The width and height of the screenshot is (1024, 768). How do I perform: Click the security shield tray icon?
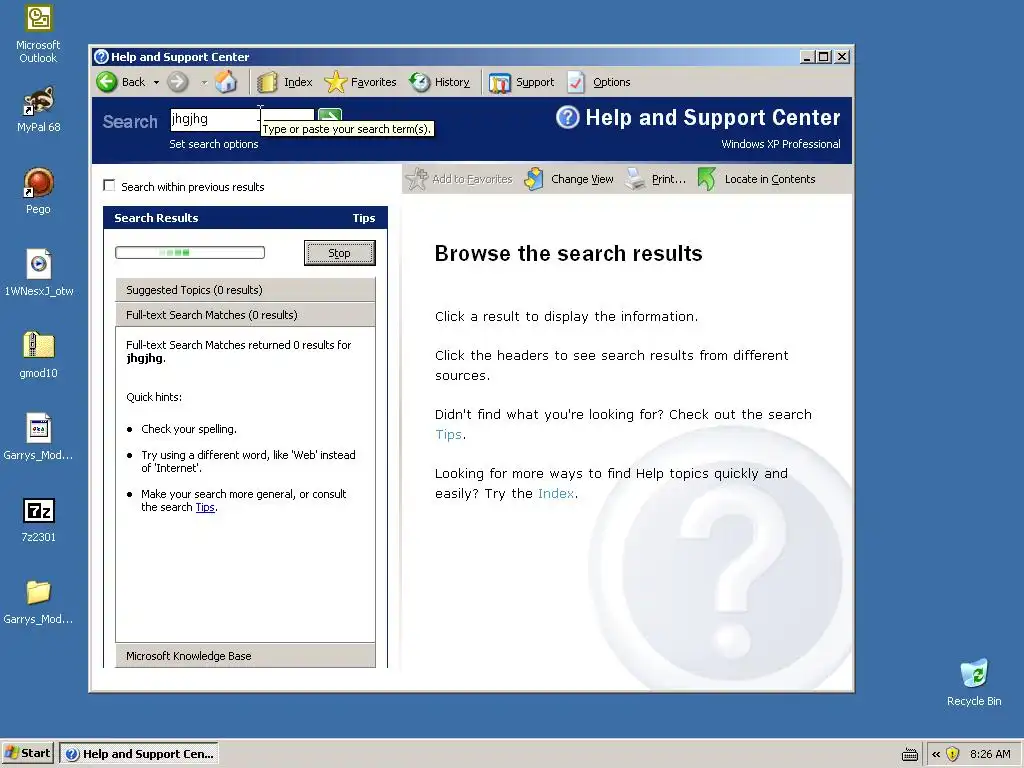point(952,754)
